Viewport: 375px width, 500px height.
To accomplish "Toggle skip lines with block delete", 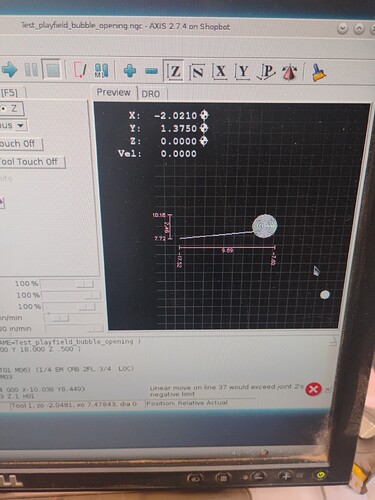I will 80,70.
